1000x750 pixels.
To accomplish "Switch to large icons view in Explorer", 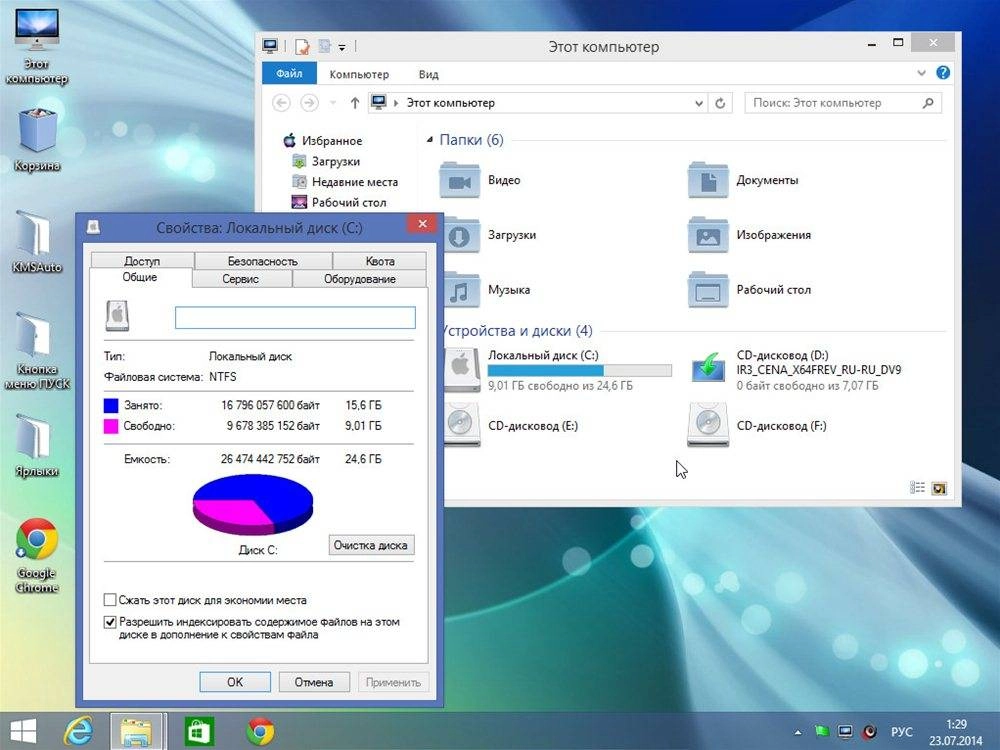I will pyautogui.click(x=939, y=488).
